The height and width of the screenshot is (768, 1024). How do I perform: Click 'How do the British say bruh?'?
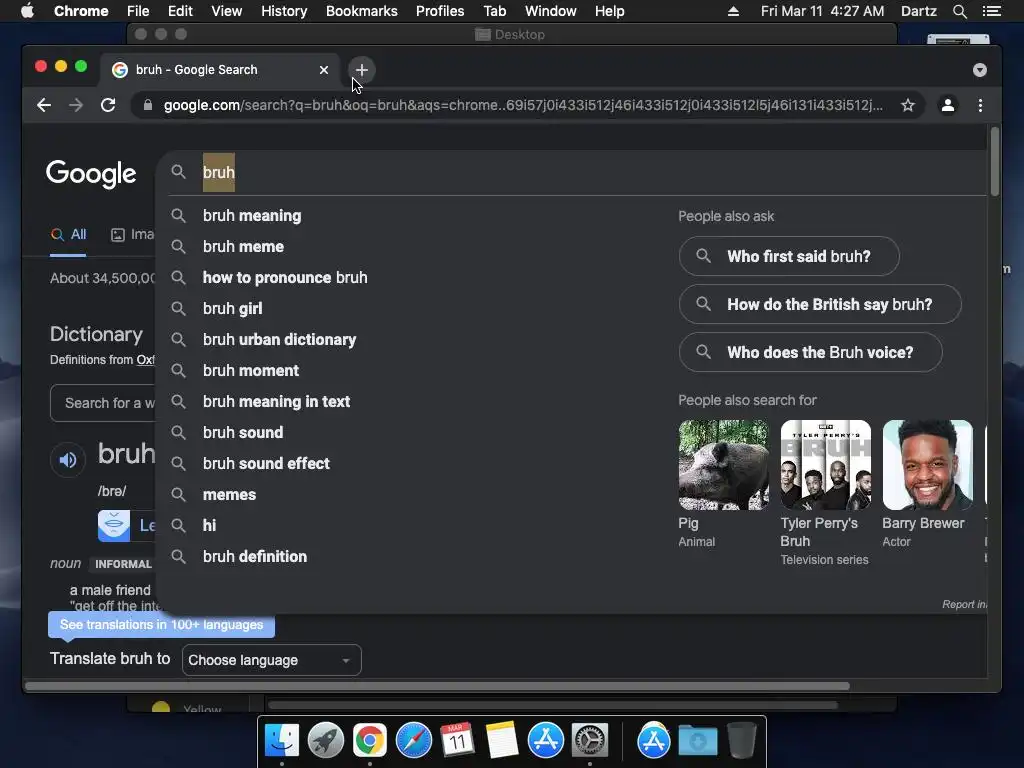click(820, 304)
